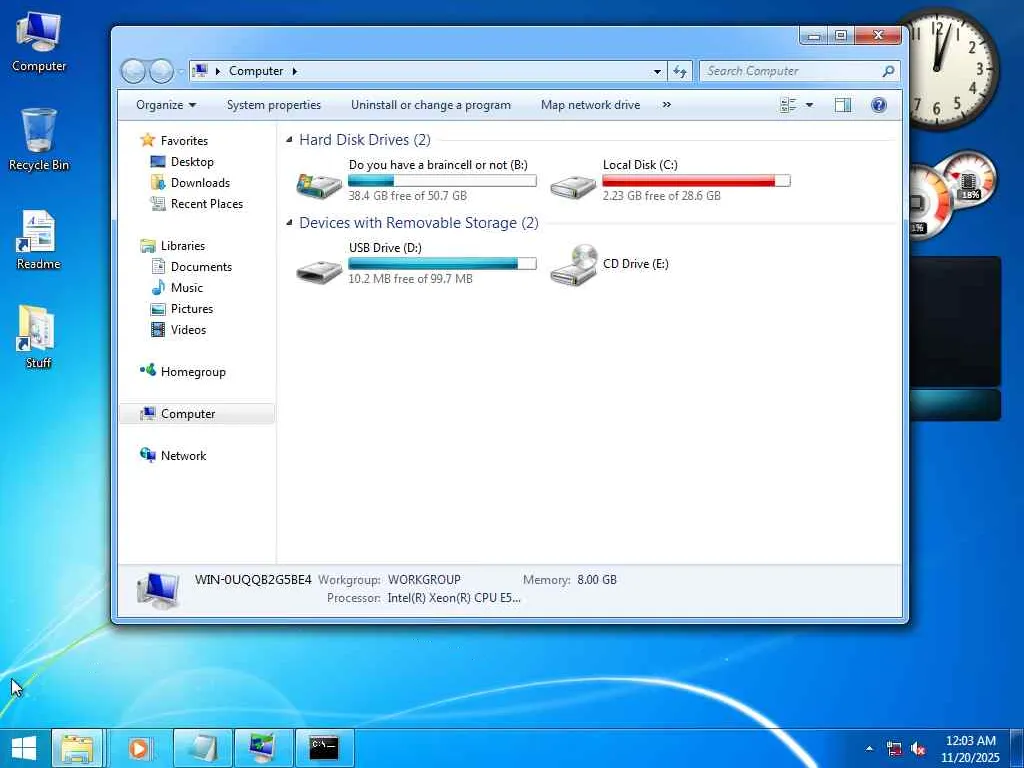
Task: Click the B: drive usage bar
Action: click(442, 181)
